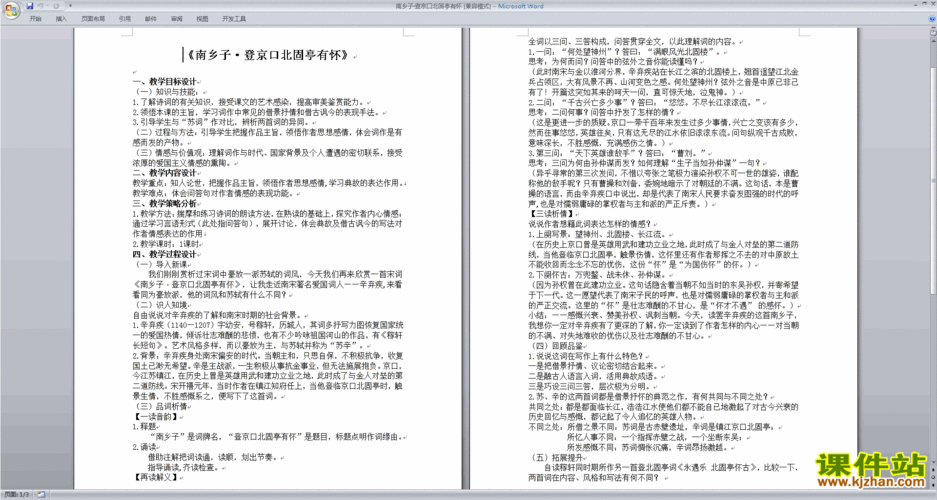
Task: Click the line 2.教学课时：1课时
Action: 166,244
